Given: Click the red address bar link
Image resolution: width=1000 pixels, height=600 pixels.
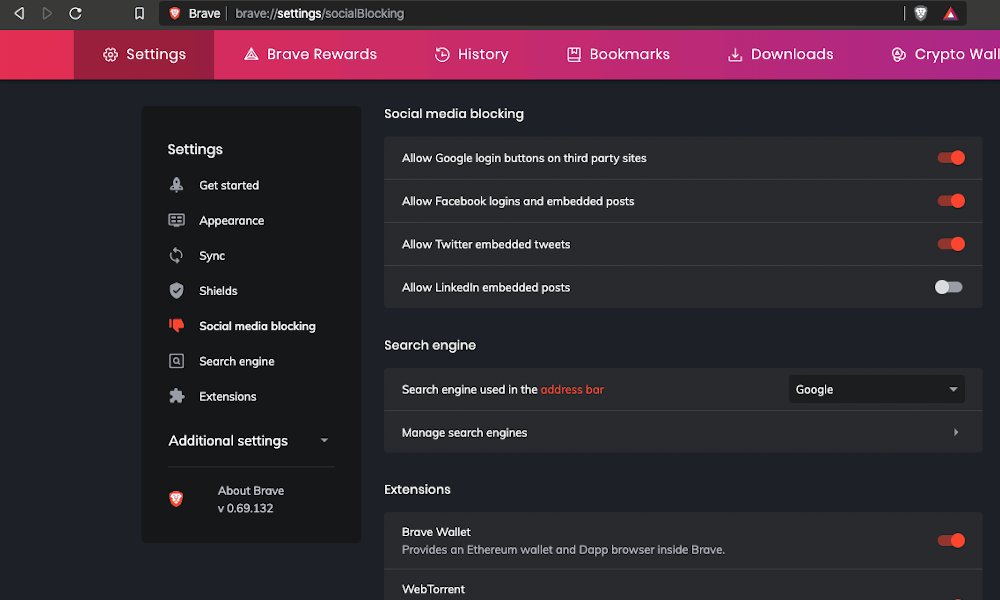Looking at the screenshot, I should point(572,390).
